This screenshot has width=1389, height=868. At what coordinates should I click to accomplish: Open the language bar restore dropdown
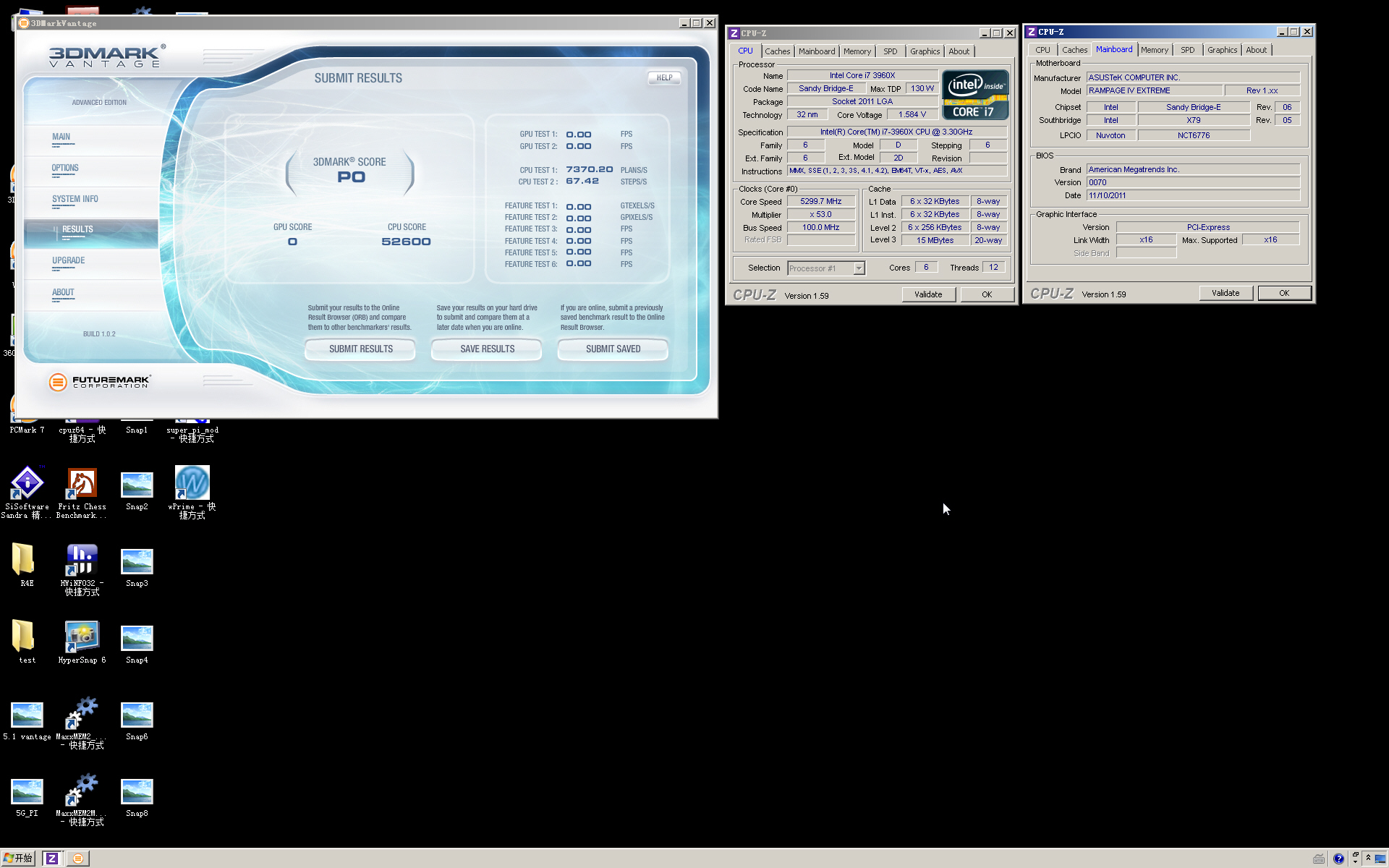click(x=1355, y=859)
